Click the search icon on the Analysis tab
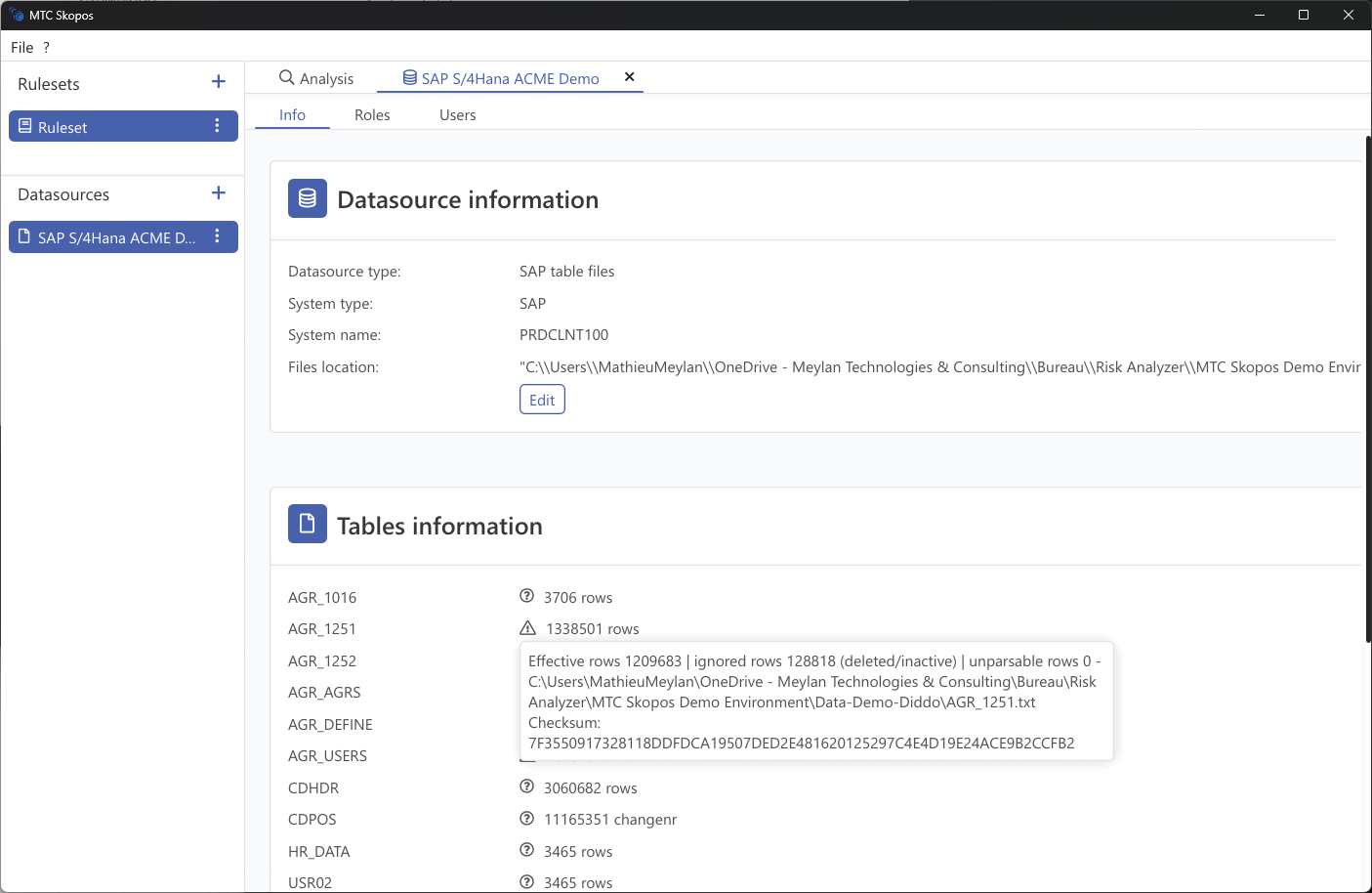This screenshot has width=1372, height=893. [x=285, y=77]
